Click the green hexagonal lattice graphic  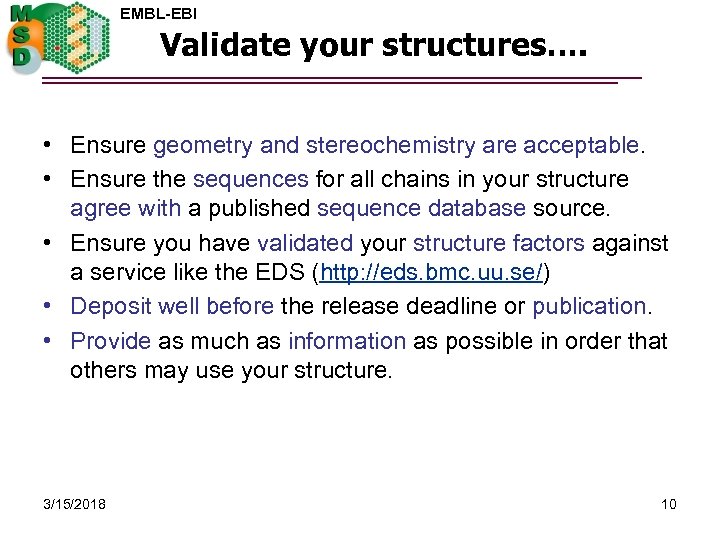point(74,36)
